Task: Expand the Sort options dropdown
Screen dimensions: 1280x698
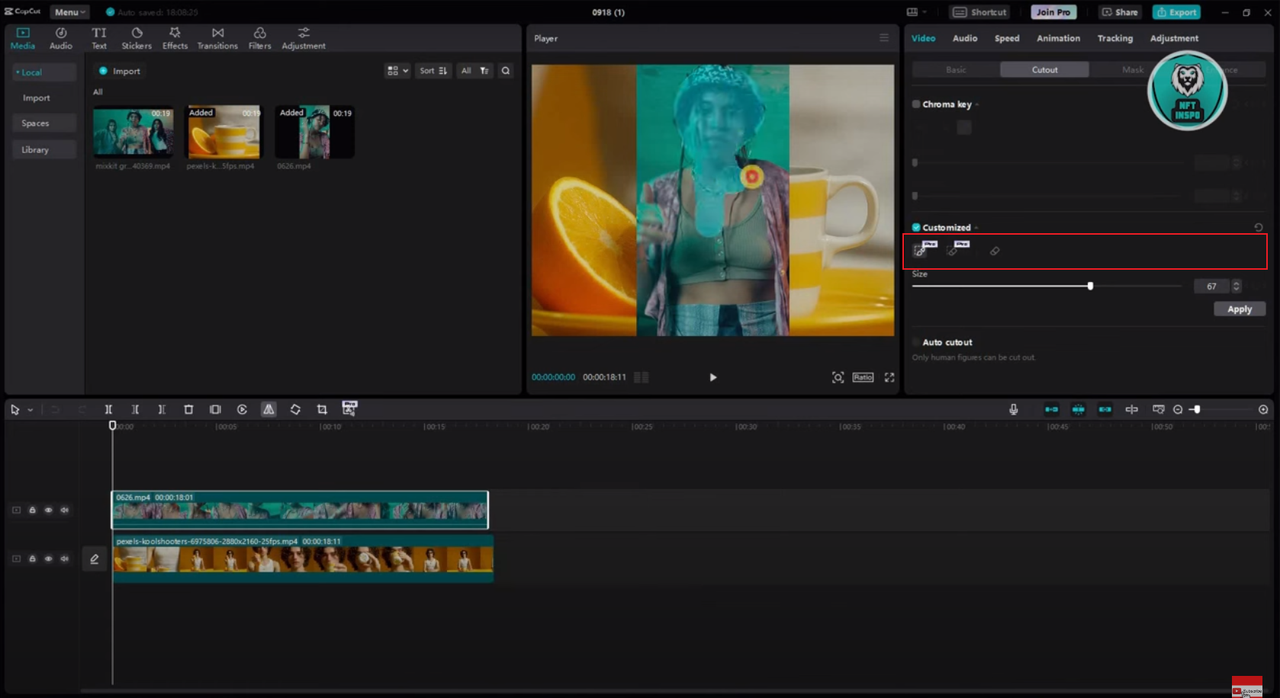Action: pyautogui.click(x=433, y=71)
